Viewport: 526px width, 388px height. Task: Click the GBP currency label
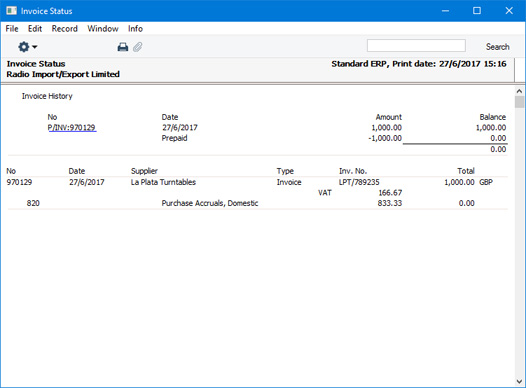pos(486,182)
